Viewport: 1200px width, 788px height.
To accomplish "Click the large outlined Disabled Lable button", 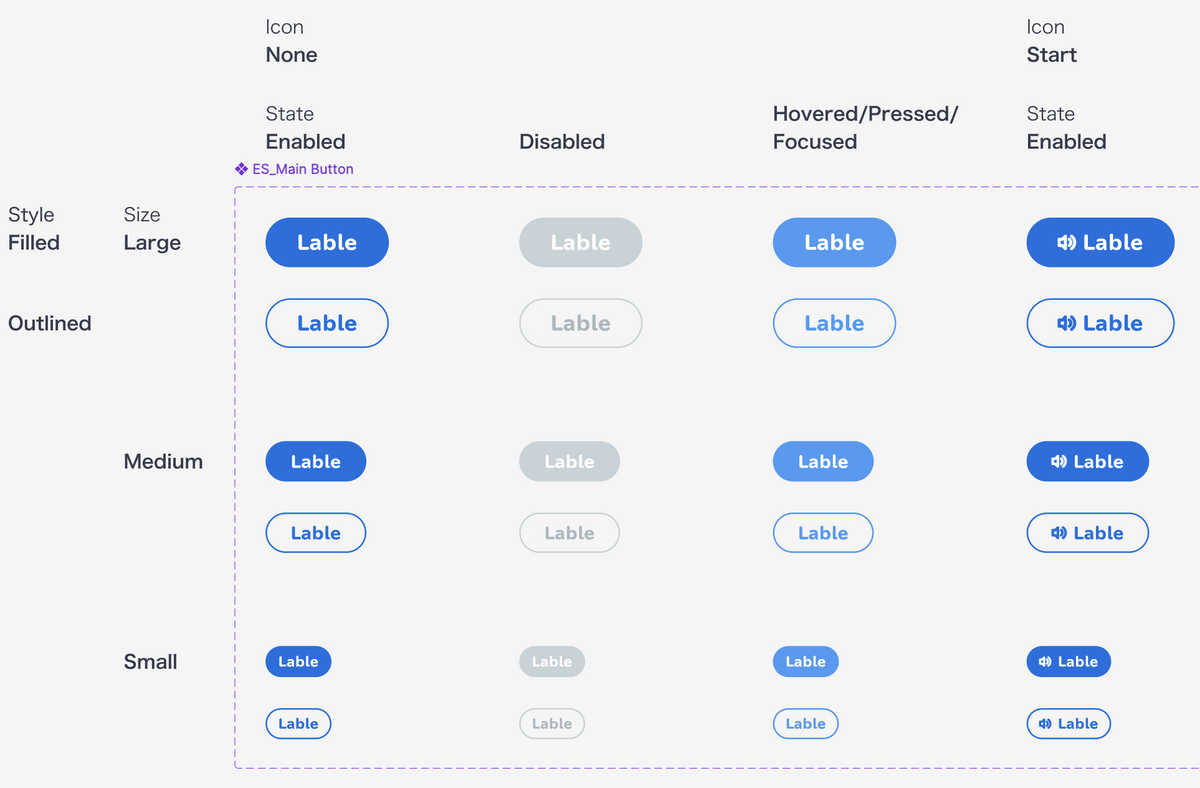I will click(x=580, y=323).
